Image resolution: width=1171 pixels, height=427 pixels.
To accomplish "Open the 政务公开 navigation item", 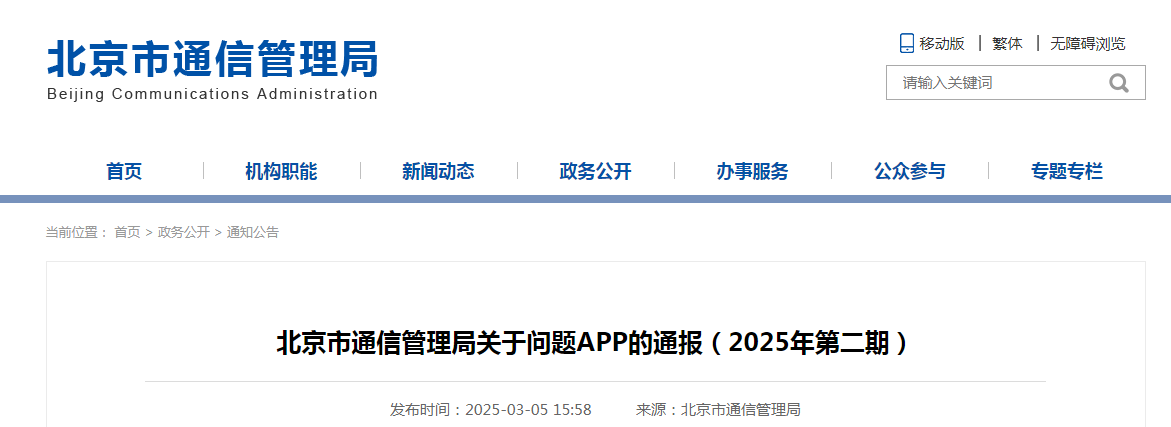I will pyautogui.click(x=595, y=172).
